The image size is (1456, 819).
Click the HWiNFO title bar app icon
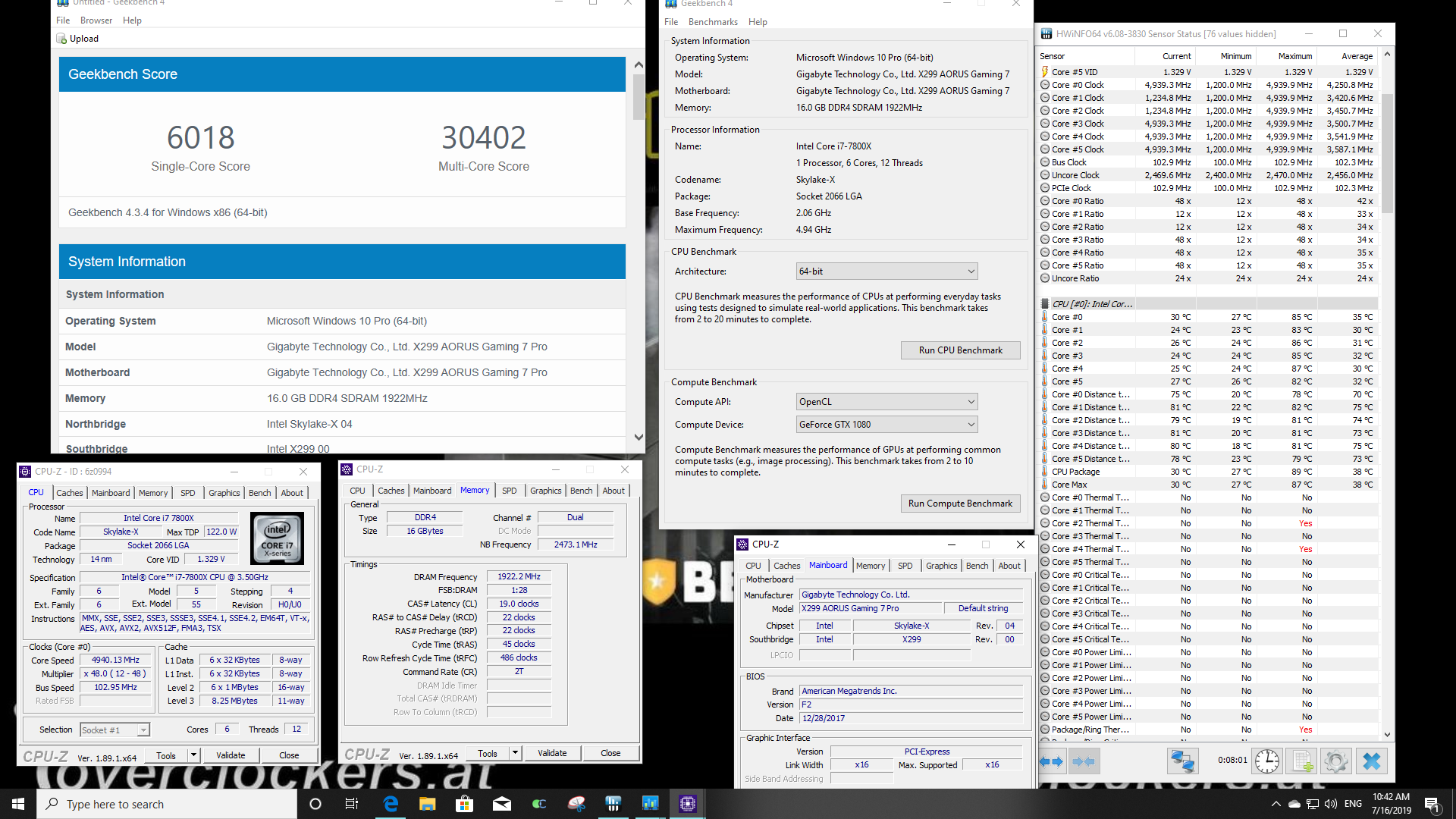(1046, 33)
